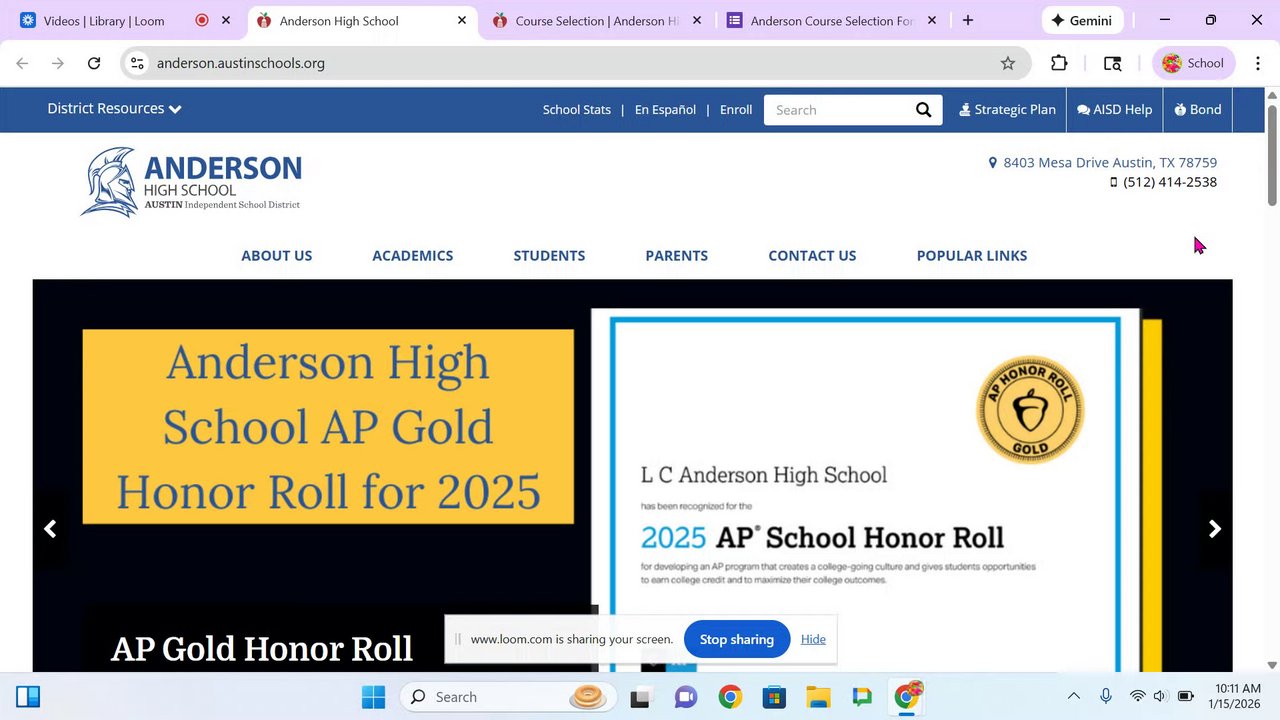Go to the previous carousel slide
Viewport: 1280px width, 720px height.
(50, 529)
